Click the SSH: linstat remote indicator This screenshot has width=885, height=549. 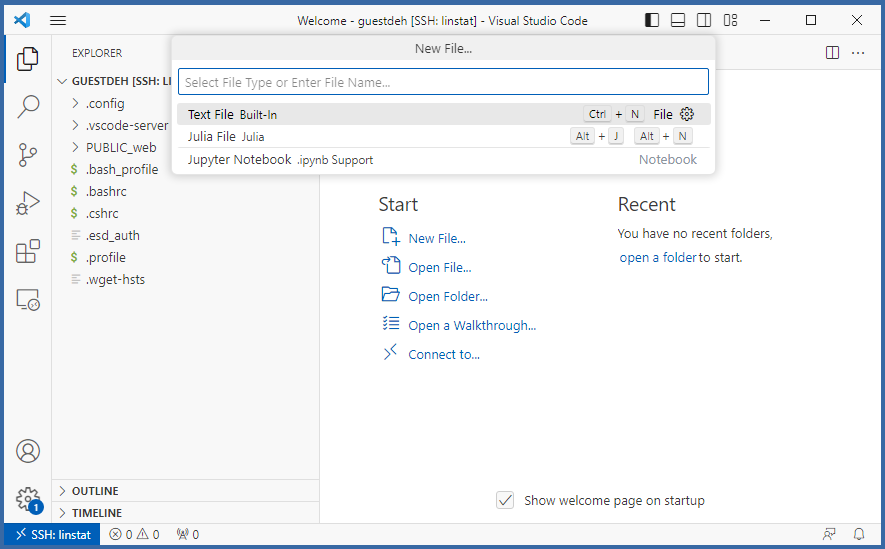53,535
